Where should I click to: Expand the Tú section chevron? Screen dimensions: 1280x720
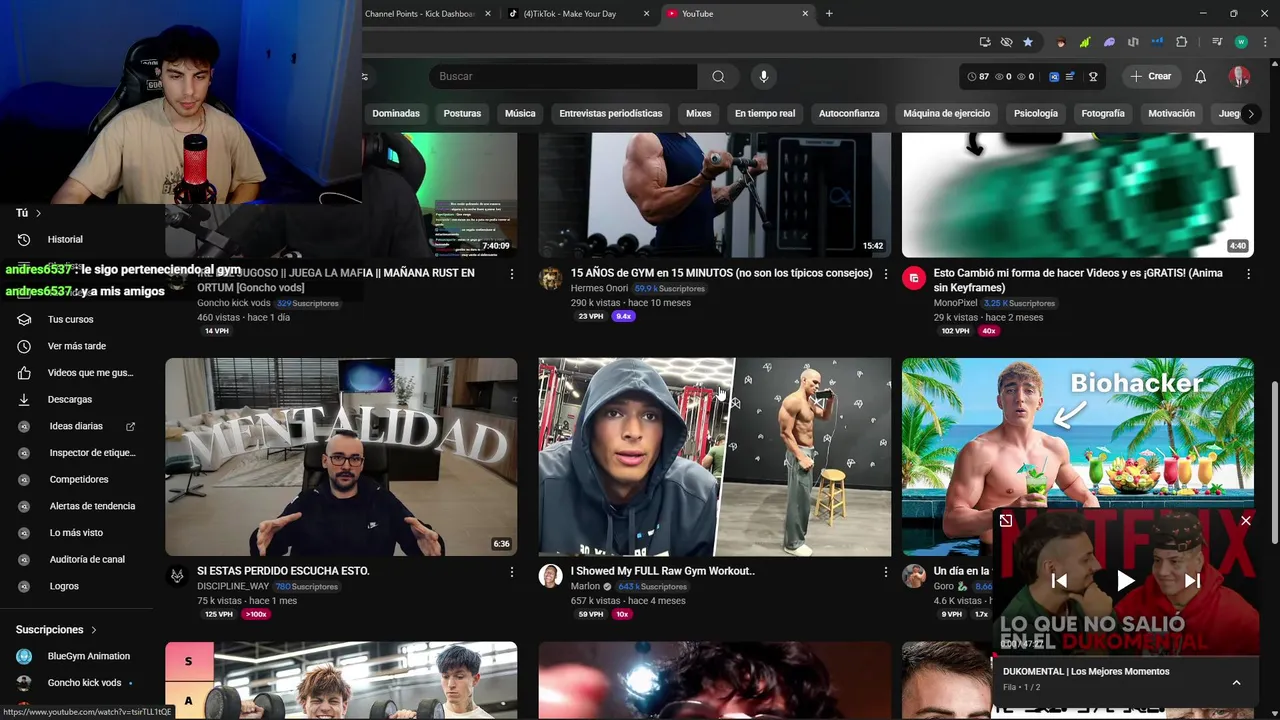[39, 213]
